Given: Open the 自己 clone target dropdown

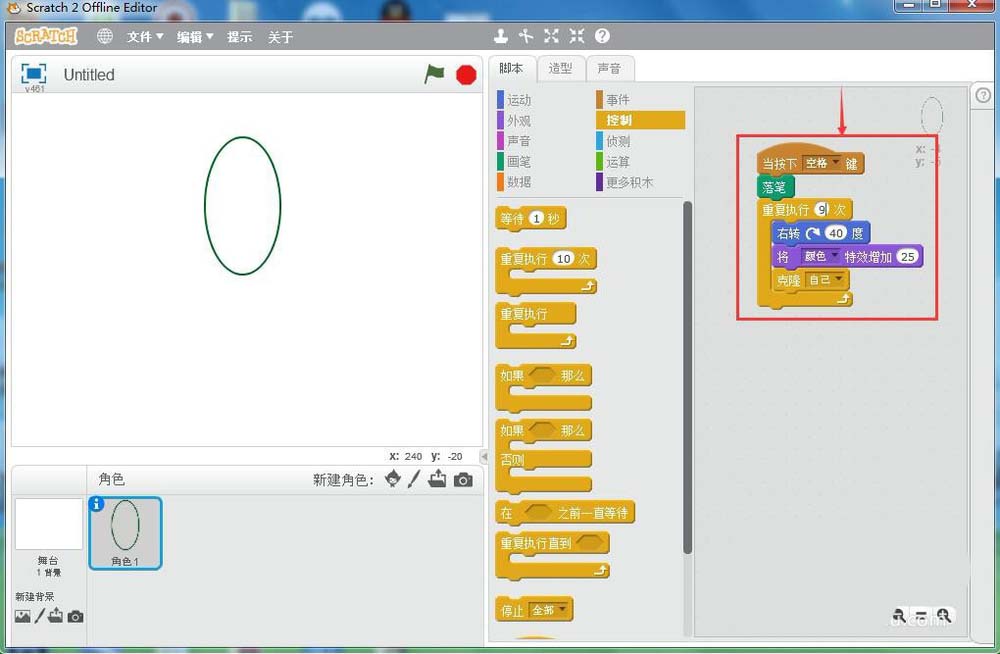Looking at the screenshot, I should [825, 279].
